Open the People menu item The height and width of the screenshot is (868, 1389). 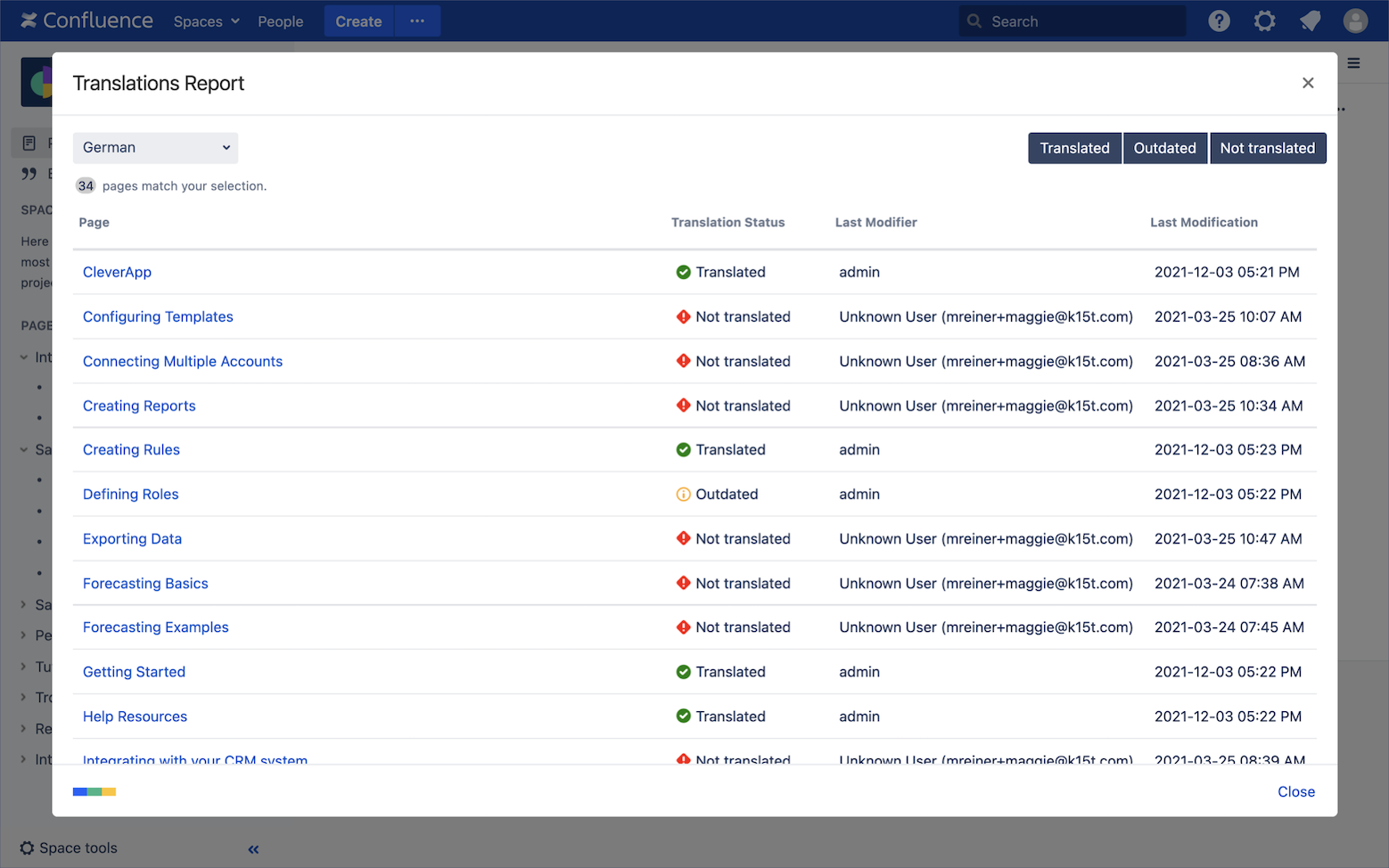pyautogui.click(x=280, y=21)
